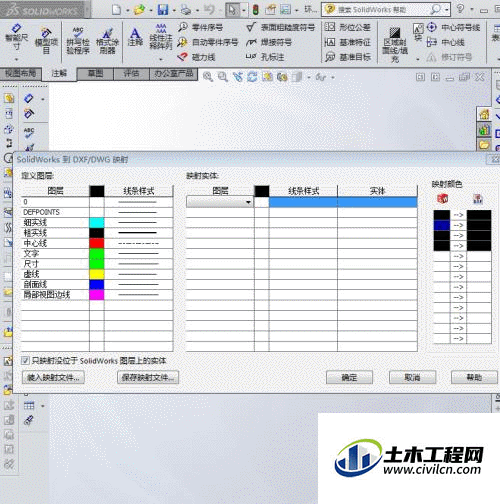The image size is (500, 504).
Task: Expand the arrow under 线性注释阵列
Action: [161, 60]
